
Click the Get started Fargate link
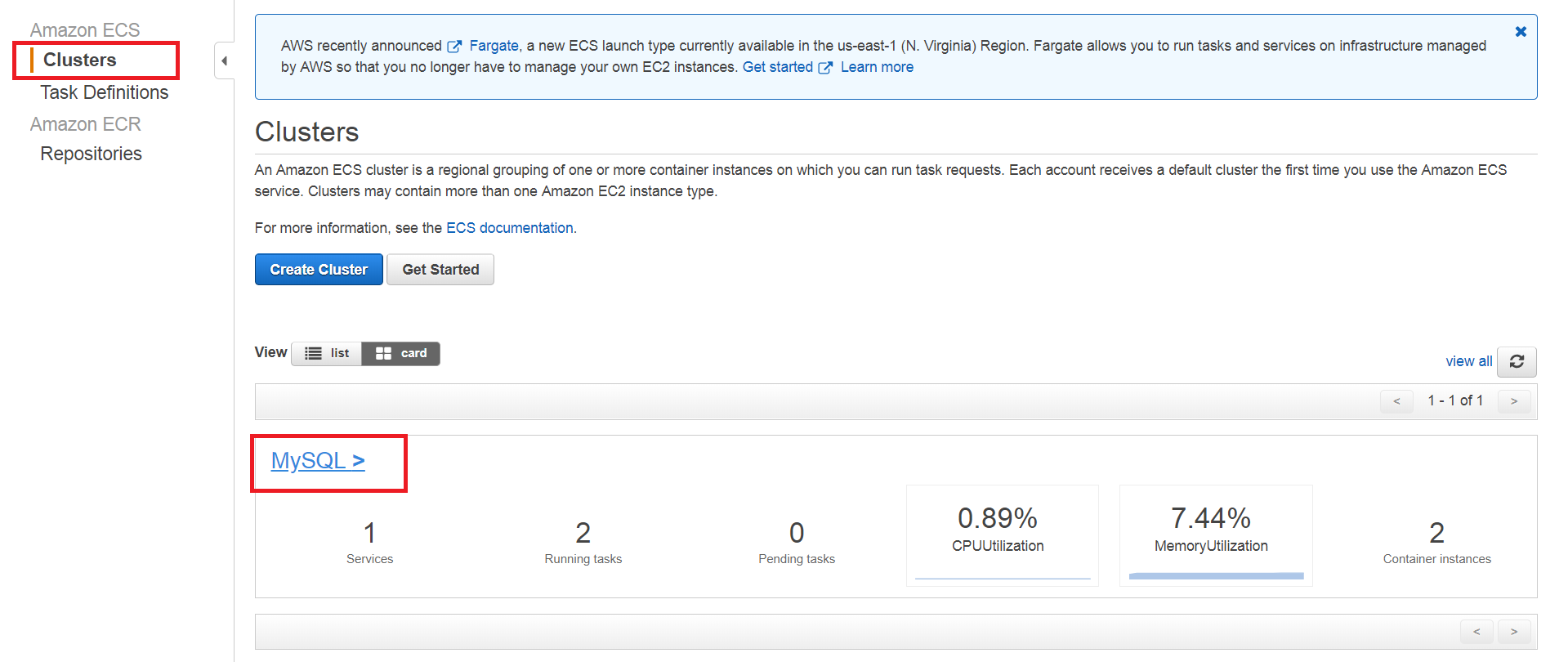pos(777,67)
